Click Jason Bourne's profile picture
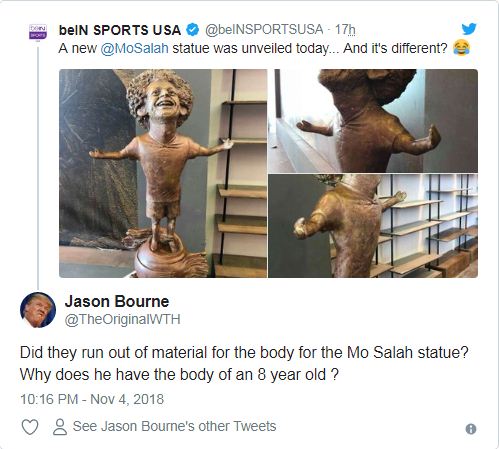Image resolution: width=499 pixels, height=449 pixels. [x=38, y=310]
